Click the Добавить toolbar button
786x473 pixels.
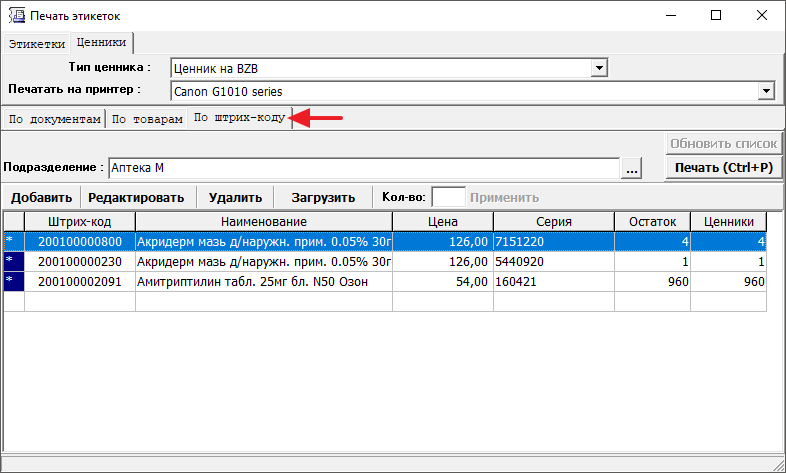click(41, 198)
